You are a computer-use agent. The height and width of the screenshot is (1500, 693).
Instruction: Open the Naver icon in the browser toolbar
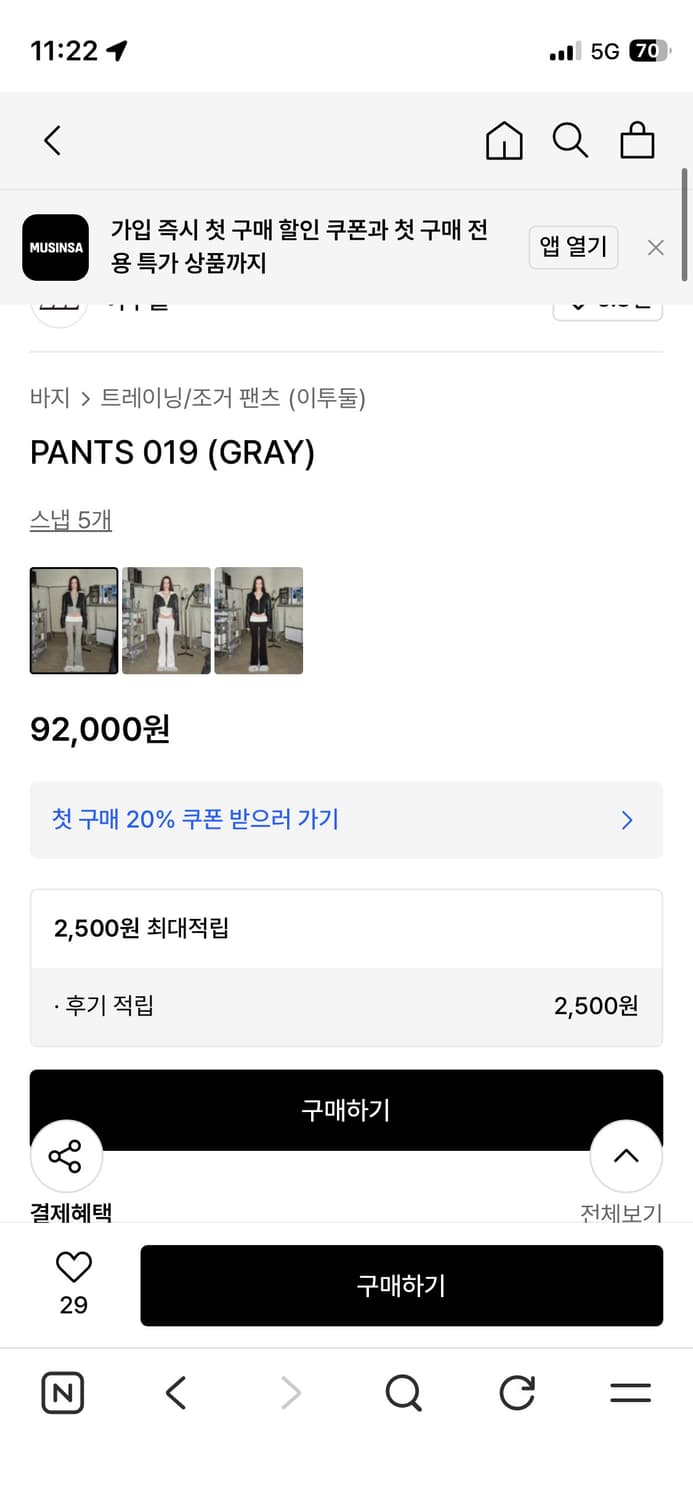tap(62, 1392)
